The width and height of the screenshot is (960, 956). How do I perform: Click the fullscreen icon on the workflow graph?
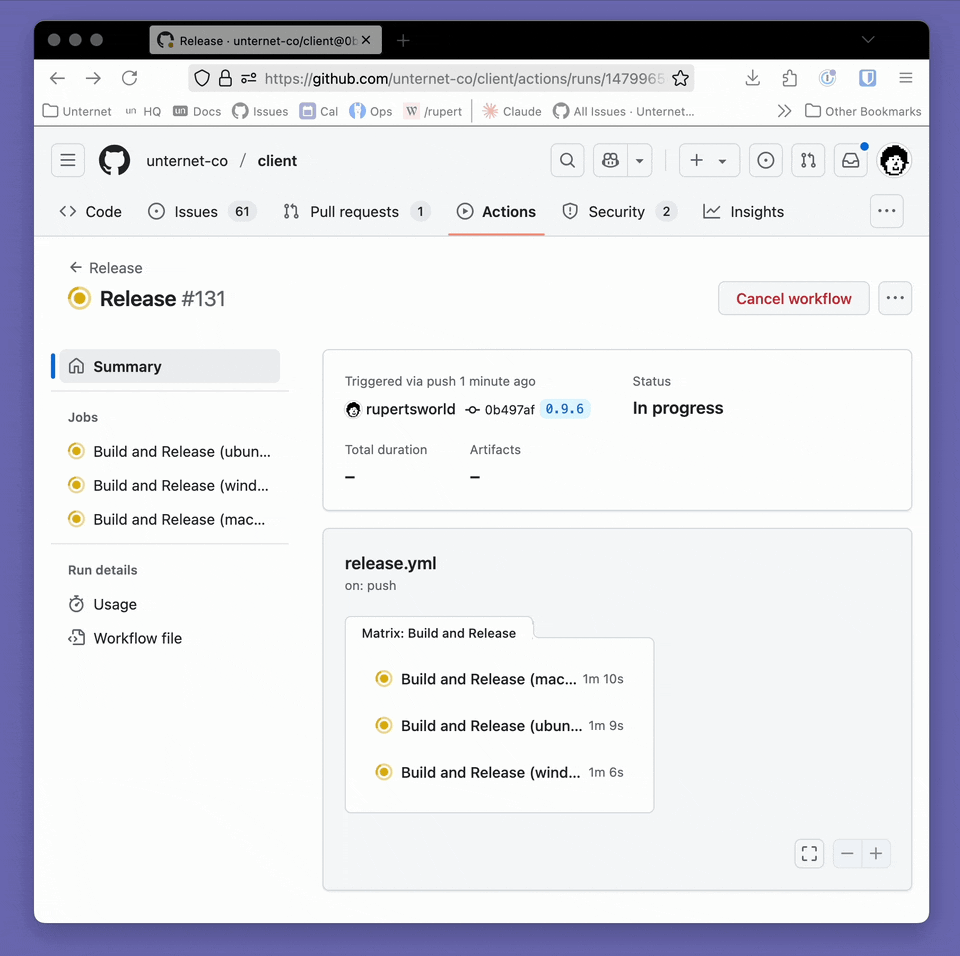pos(809,854)
